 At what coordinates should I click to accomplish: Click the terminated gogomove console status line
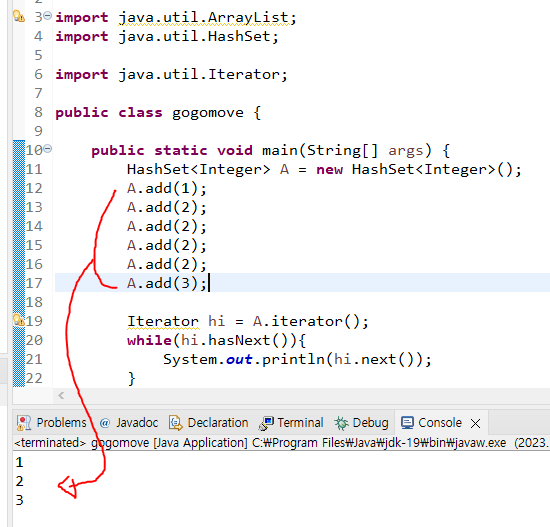point(281,443)
